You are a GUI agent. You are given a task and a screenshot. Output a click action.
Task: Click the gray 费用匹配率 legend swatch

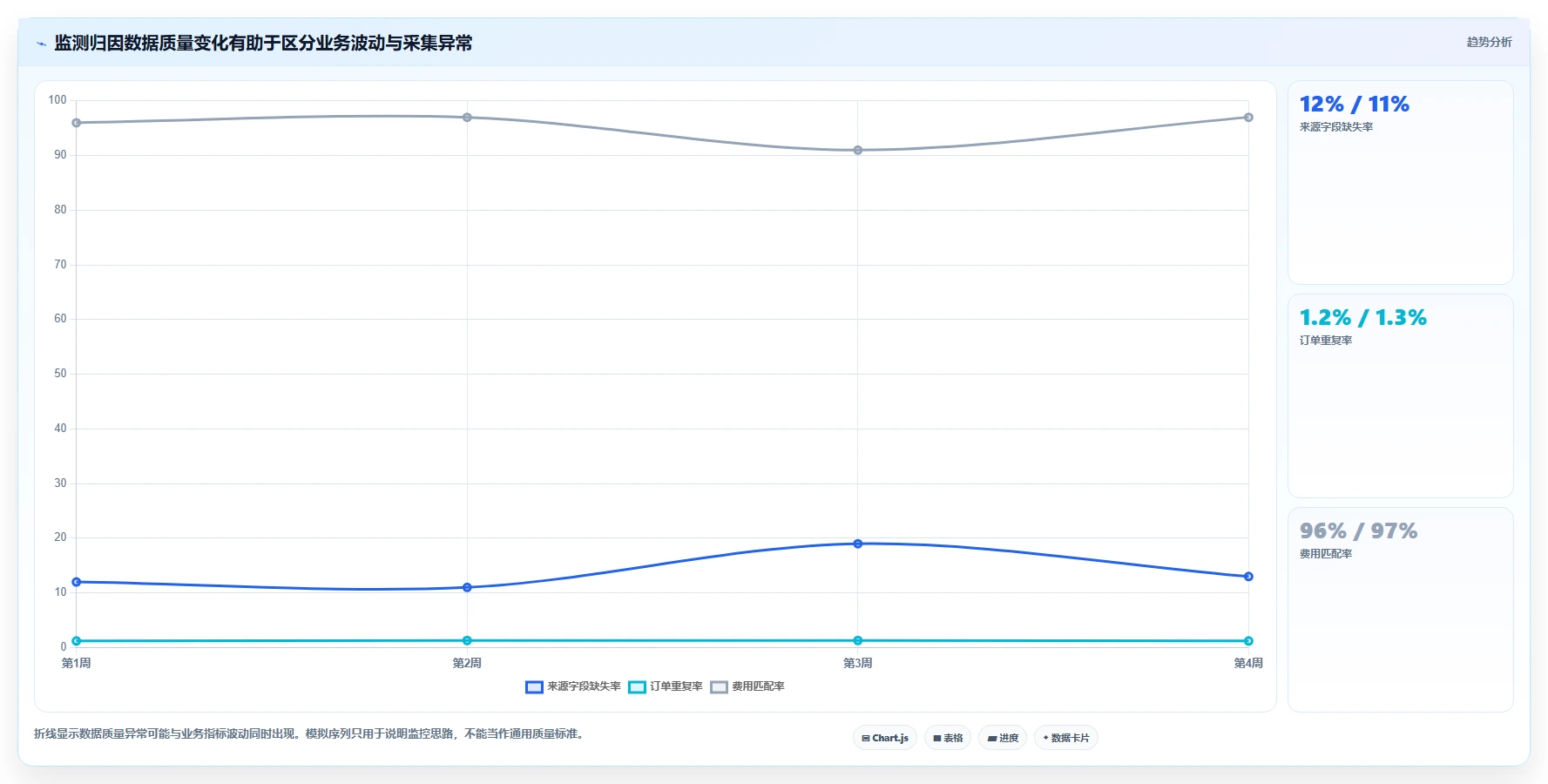coord(719,687)
